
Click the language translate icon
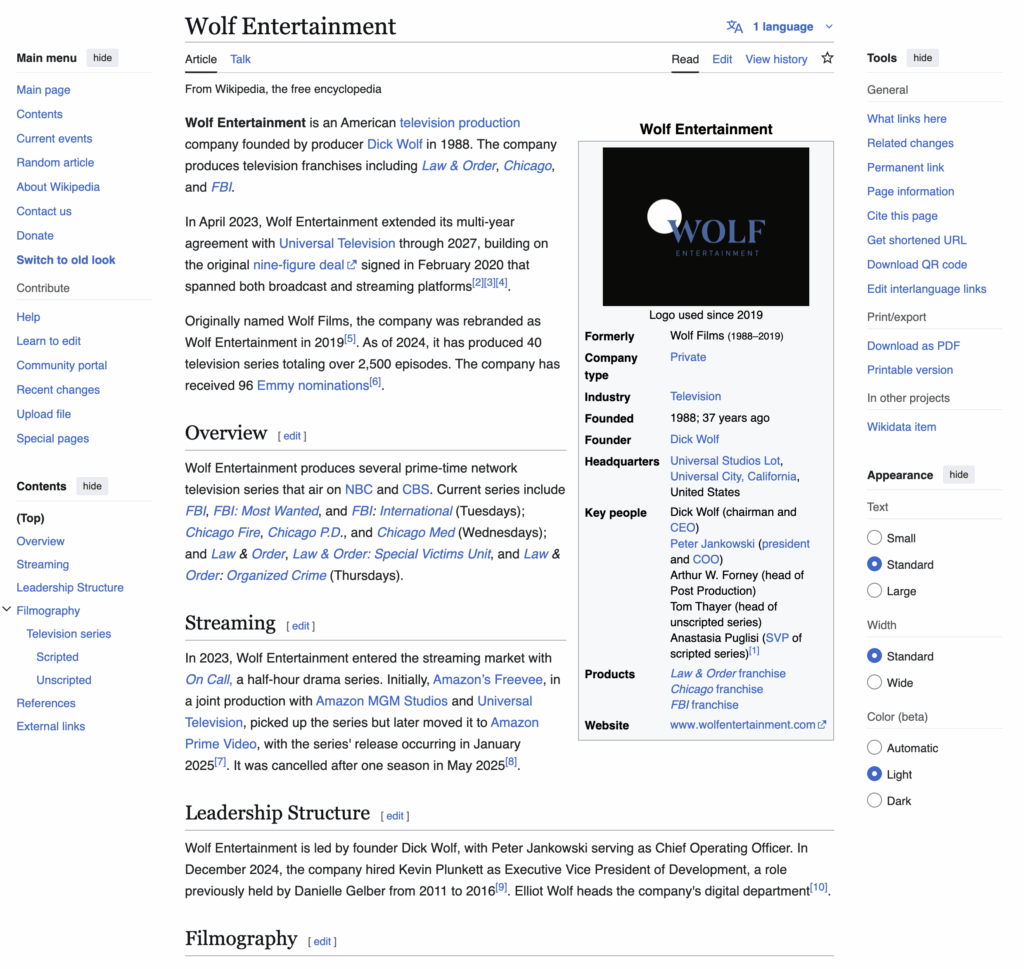point(735,27)
